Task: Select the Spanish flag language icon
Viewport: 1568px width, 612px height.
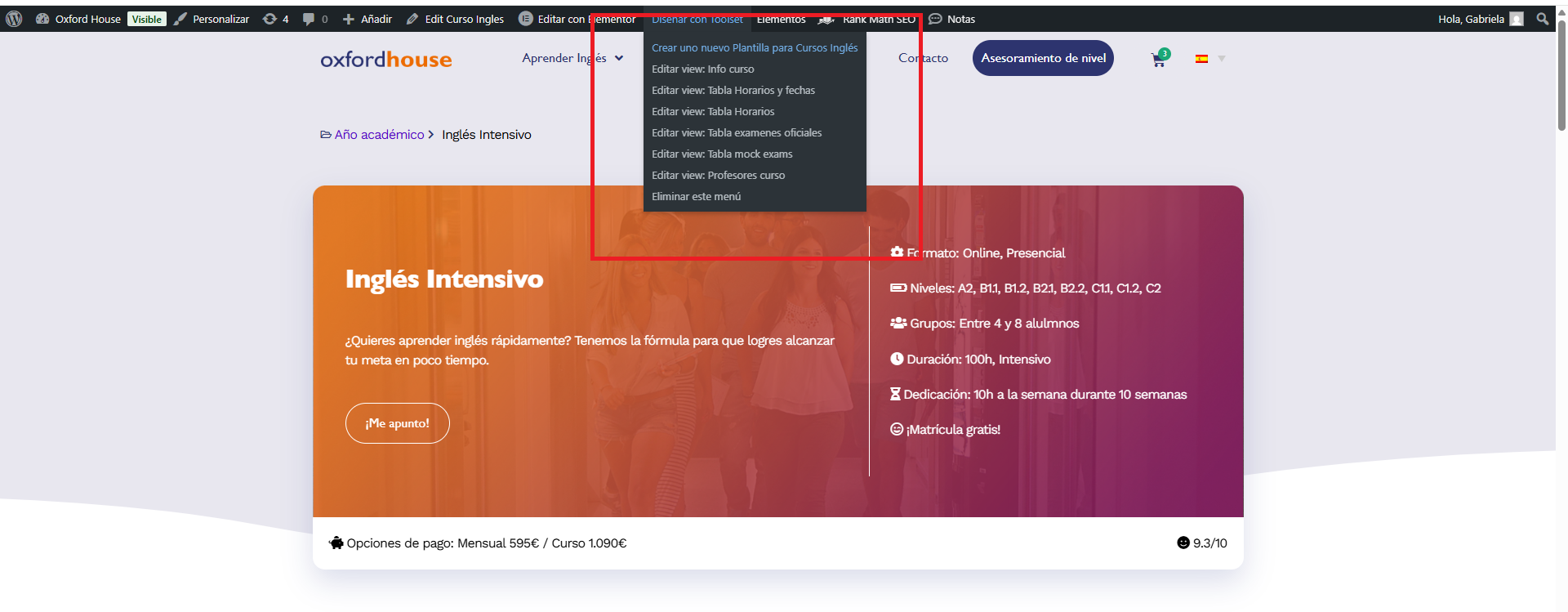Action: 1201,59
